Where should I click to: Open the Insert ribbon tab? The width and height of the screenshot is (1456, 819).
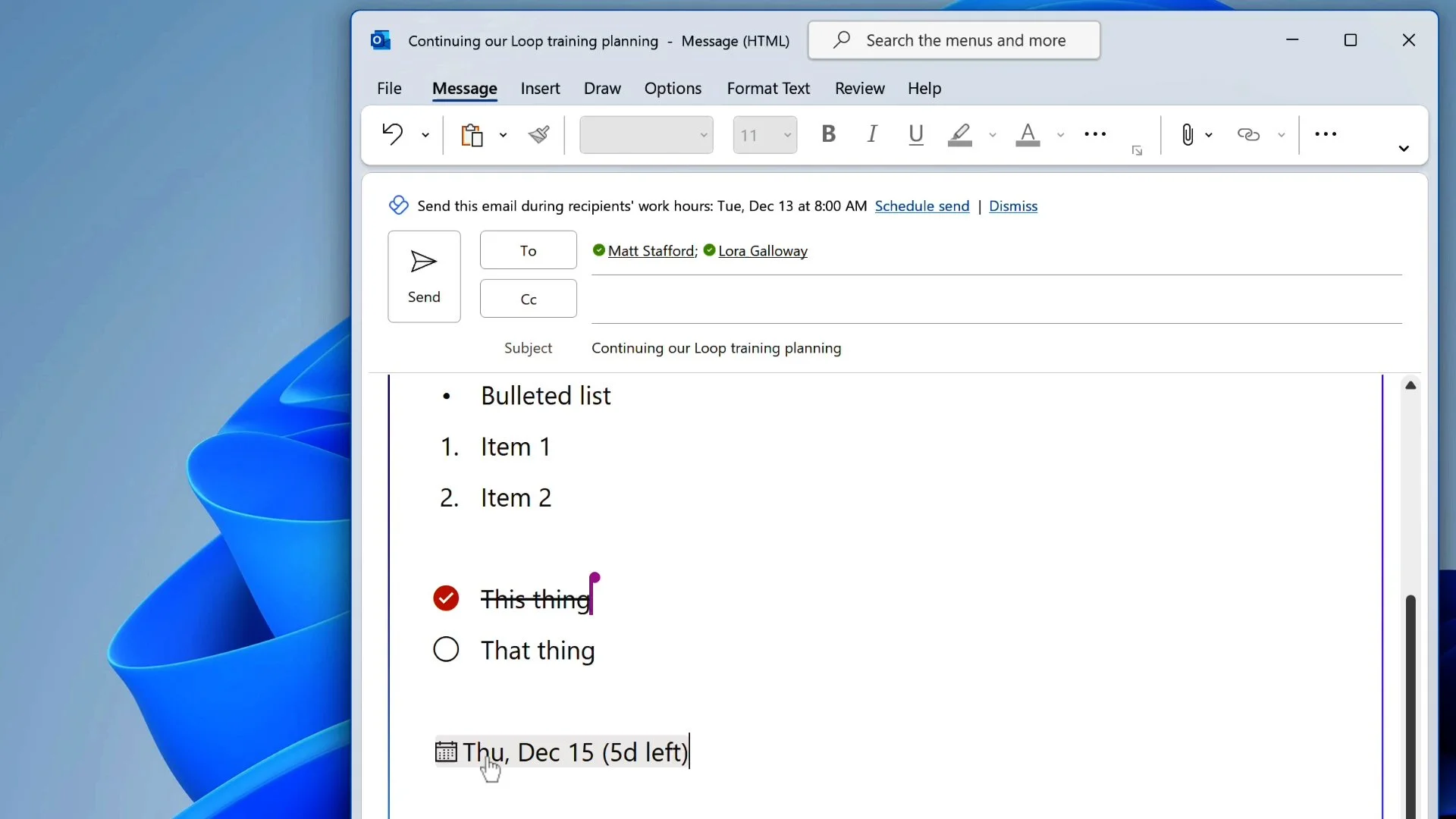pos(540,88)
